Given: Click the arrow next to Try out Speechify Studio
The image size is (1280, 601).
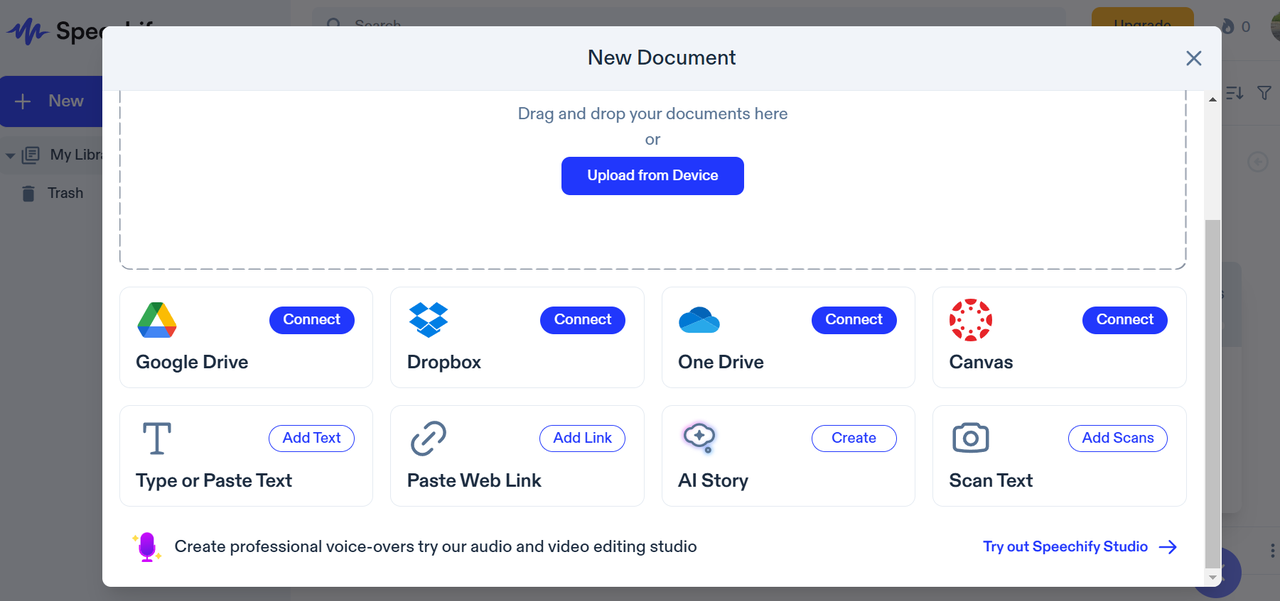Looking at the screenshot, I should tap(1168, 547).
